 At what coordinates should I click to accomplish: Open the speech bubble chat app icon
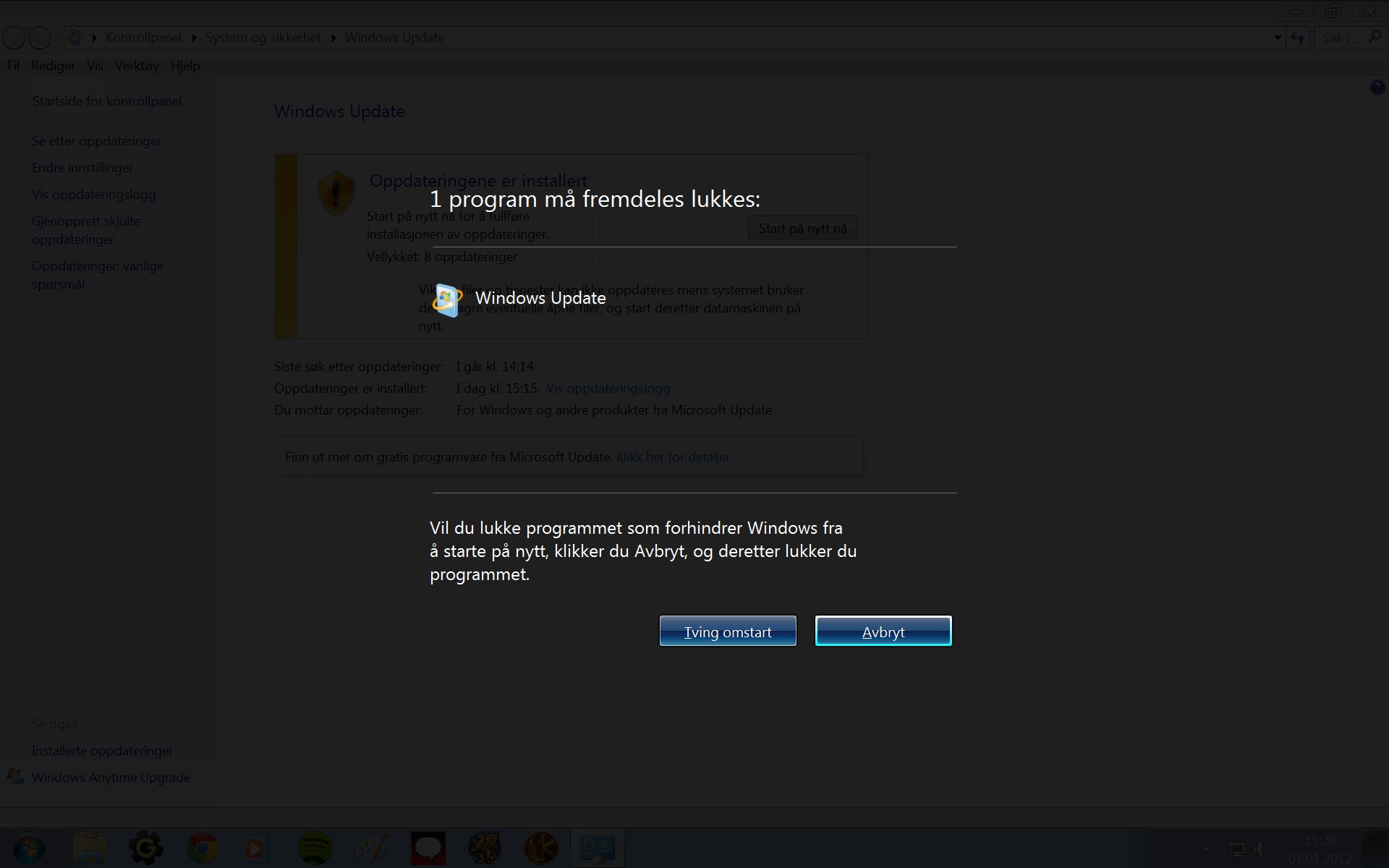point(428,848)
